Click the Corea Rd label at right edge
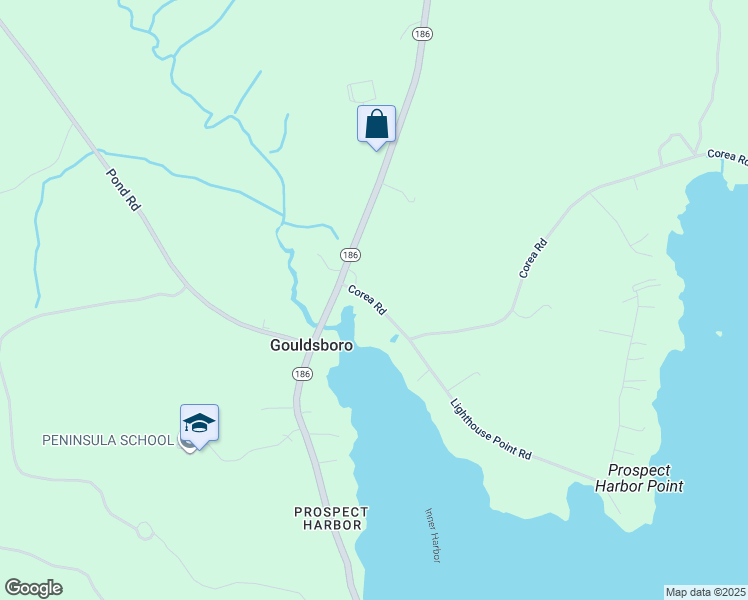 [x=727, y=157]
